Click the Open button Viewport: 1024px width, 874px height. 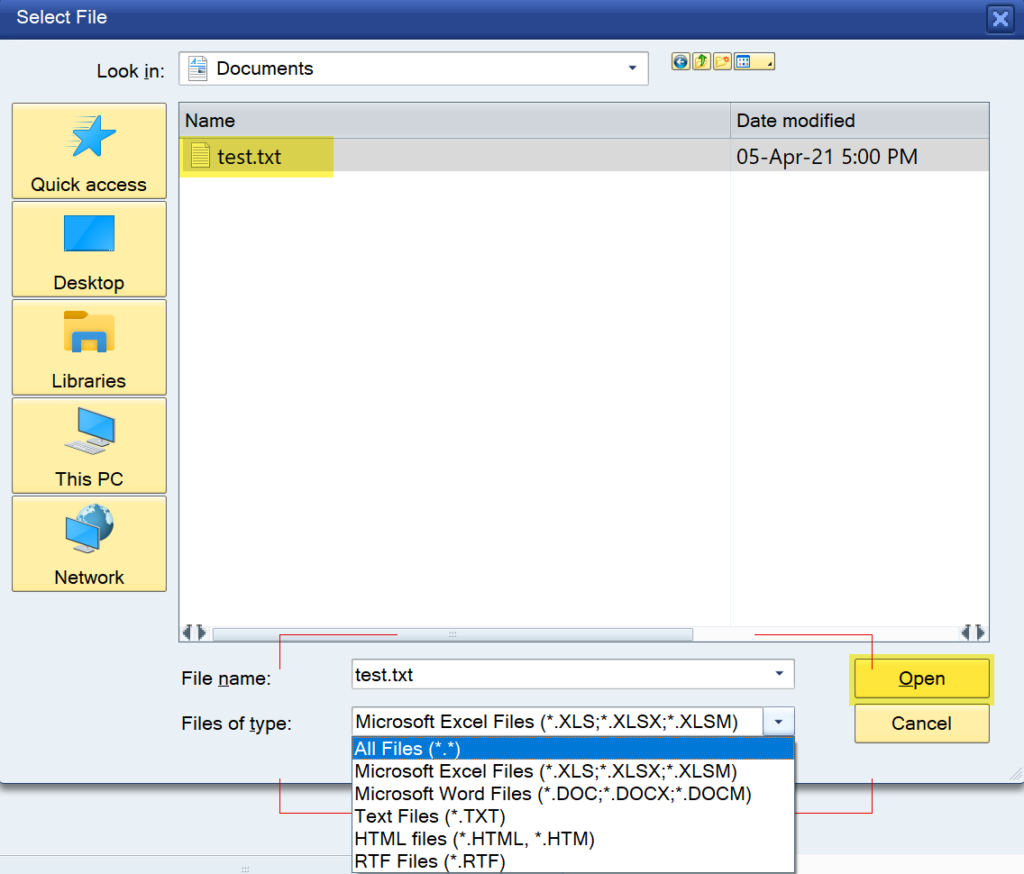[921, 679]
